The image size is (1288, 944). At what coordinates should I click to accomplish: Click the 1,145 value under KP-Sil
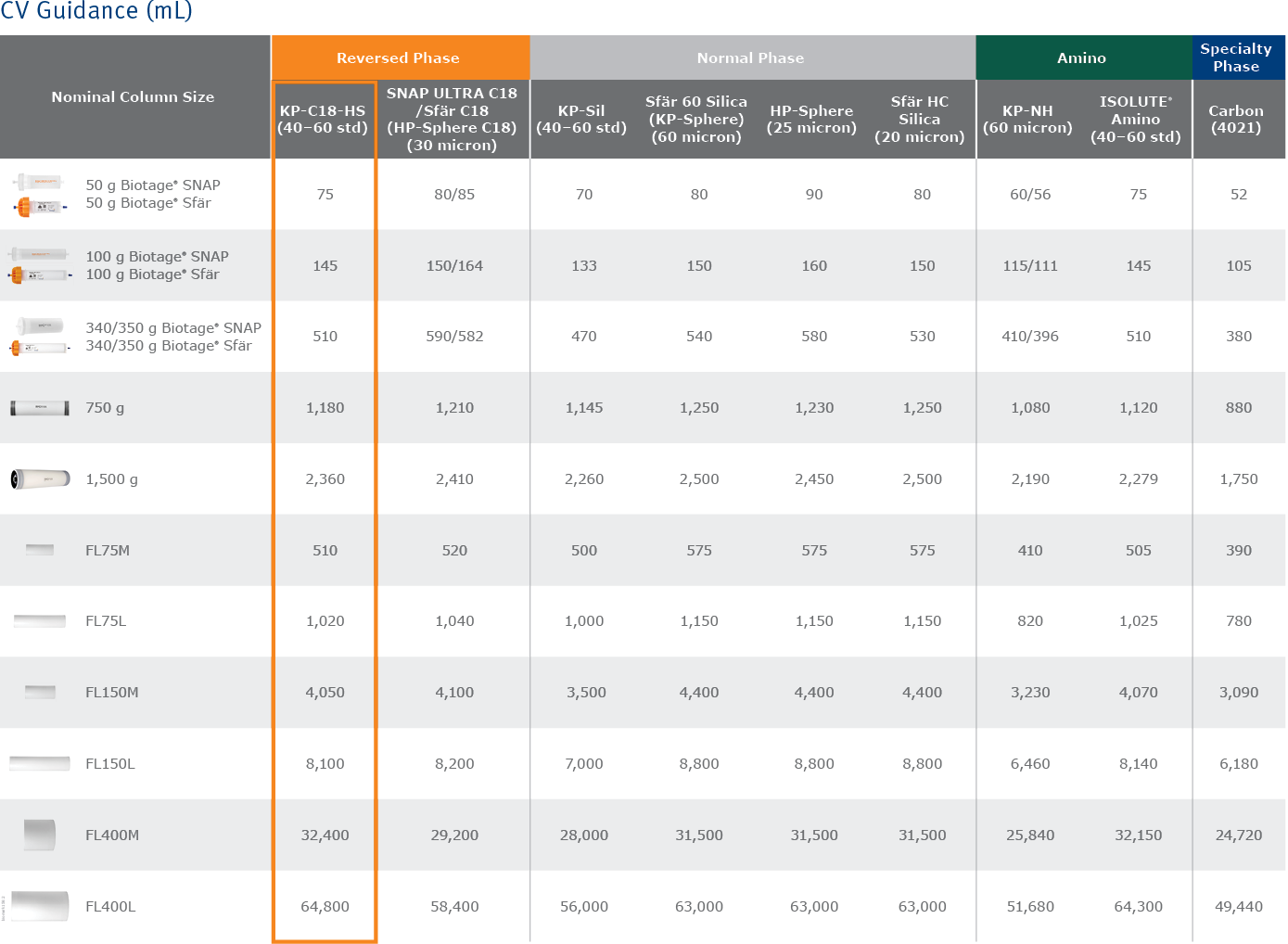pyautogui.click(x=584, y=408)
